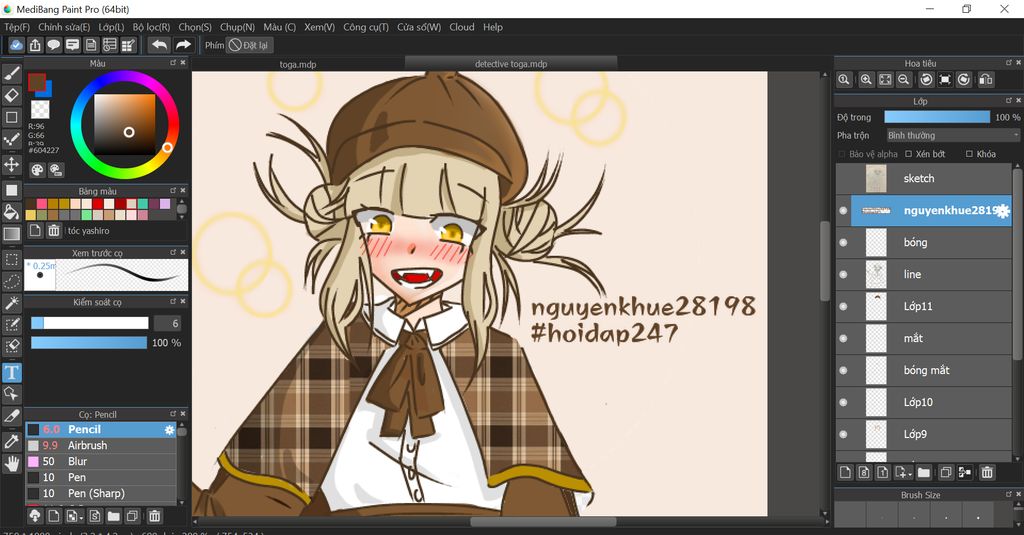This screenshot has width=1024, height=535.
Task: Rotate canvas left in navigator panel
Action: tap(926, 80)
